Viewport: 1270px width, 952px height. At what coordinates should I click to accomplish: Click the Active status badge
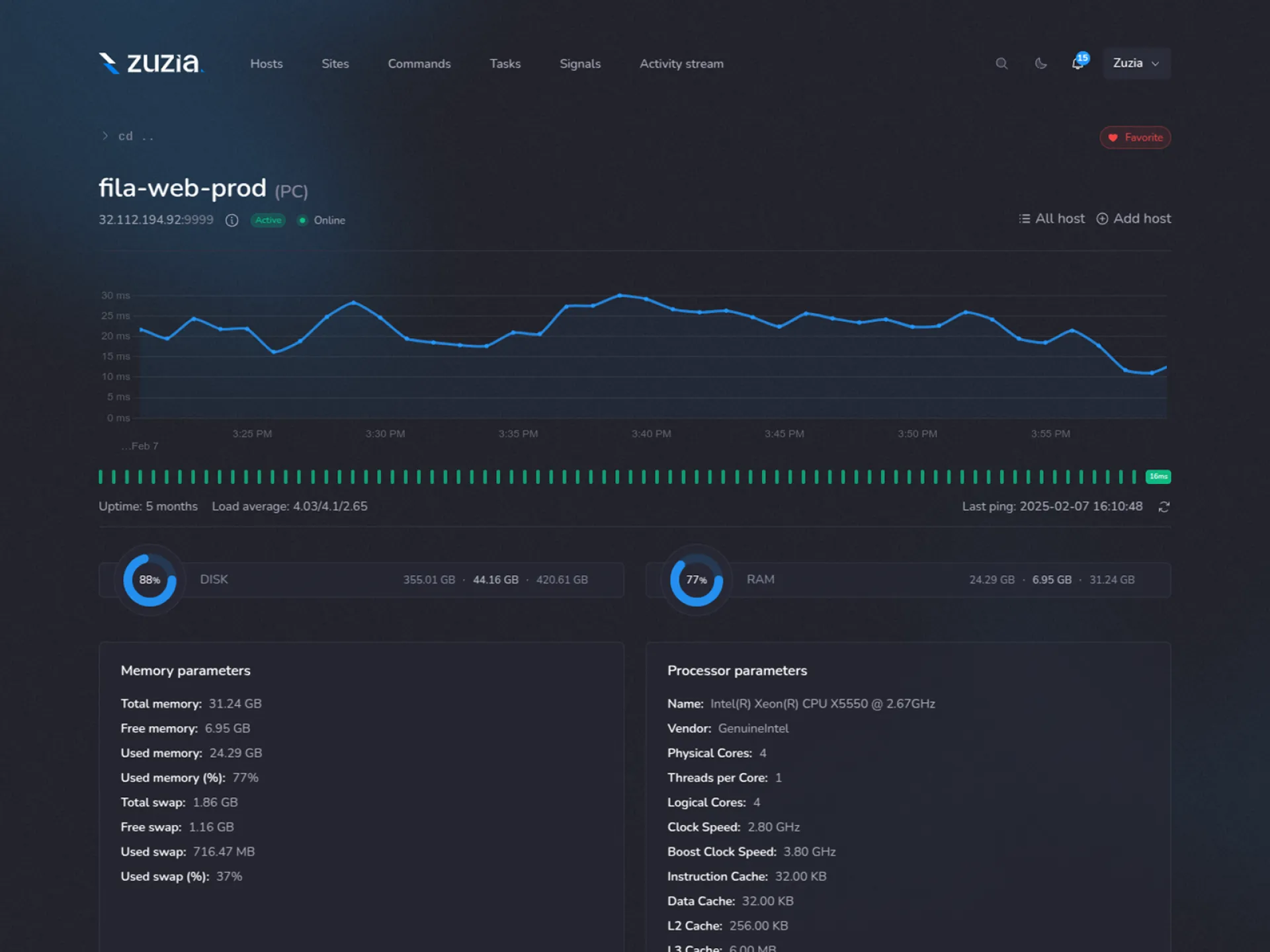268,220
